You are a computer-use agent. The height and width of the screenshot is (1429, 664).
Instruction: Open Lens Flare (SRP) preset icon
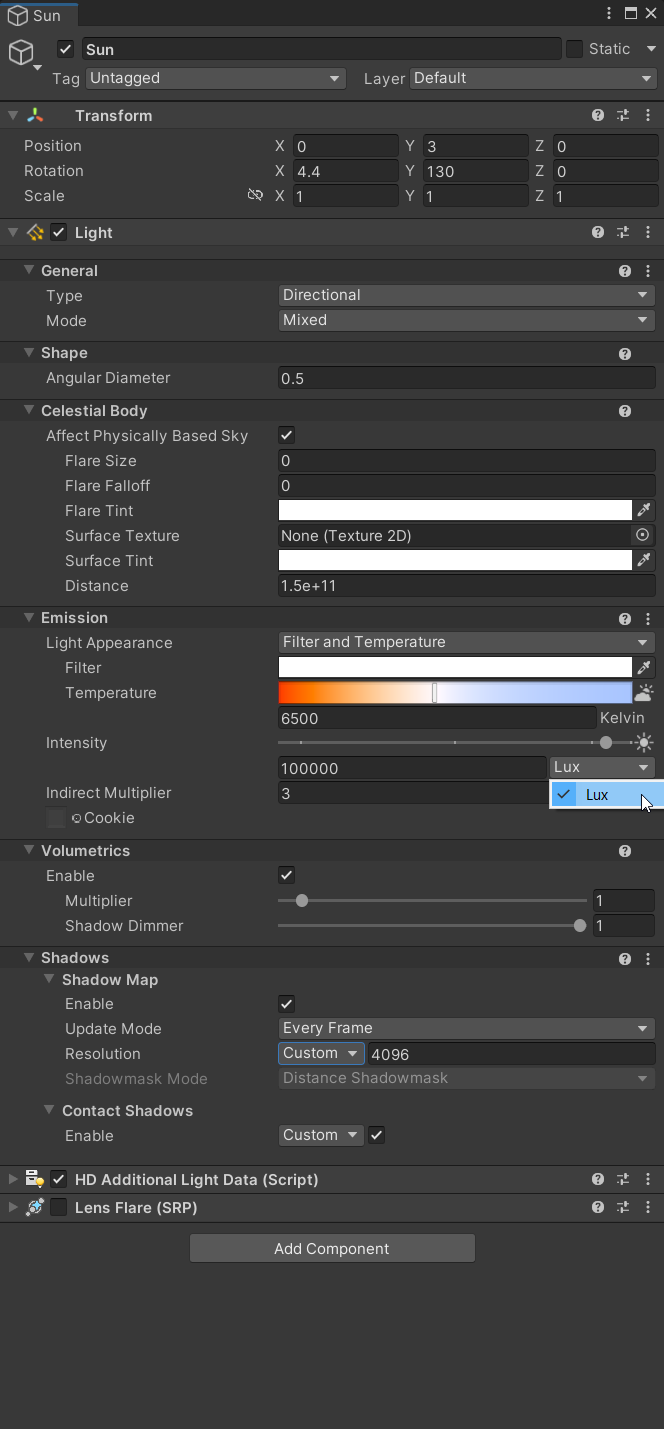[623, 1208]
